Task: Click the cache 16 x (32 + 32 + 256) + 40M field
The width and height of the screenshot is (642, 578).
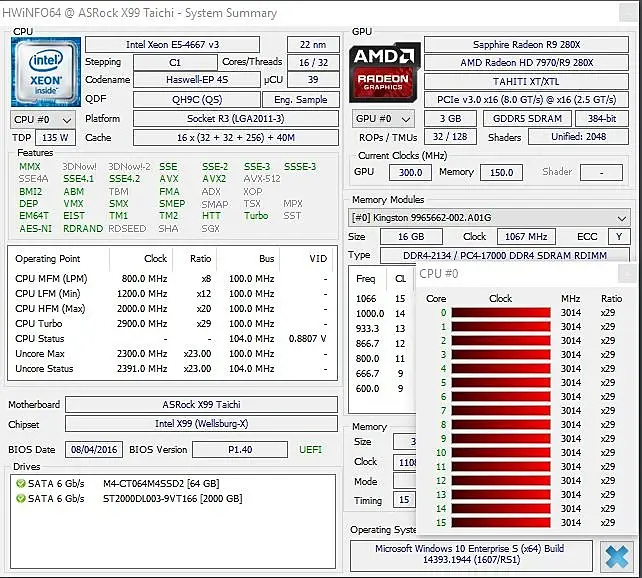Action: point(236,138)
